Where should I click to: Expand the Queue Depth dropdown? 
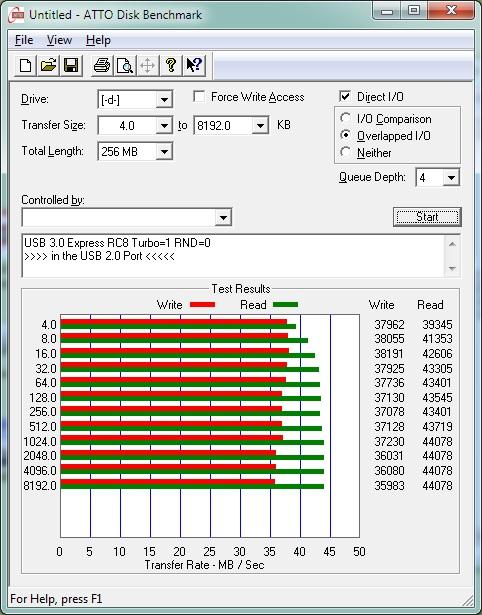click(437, 178)
